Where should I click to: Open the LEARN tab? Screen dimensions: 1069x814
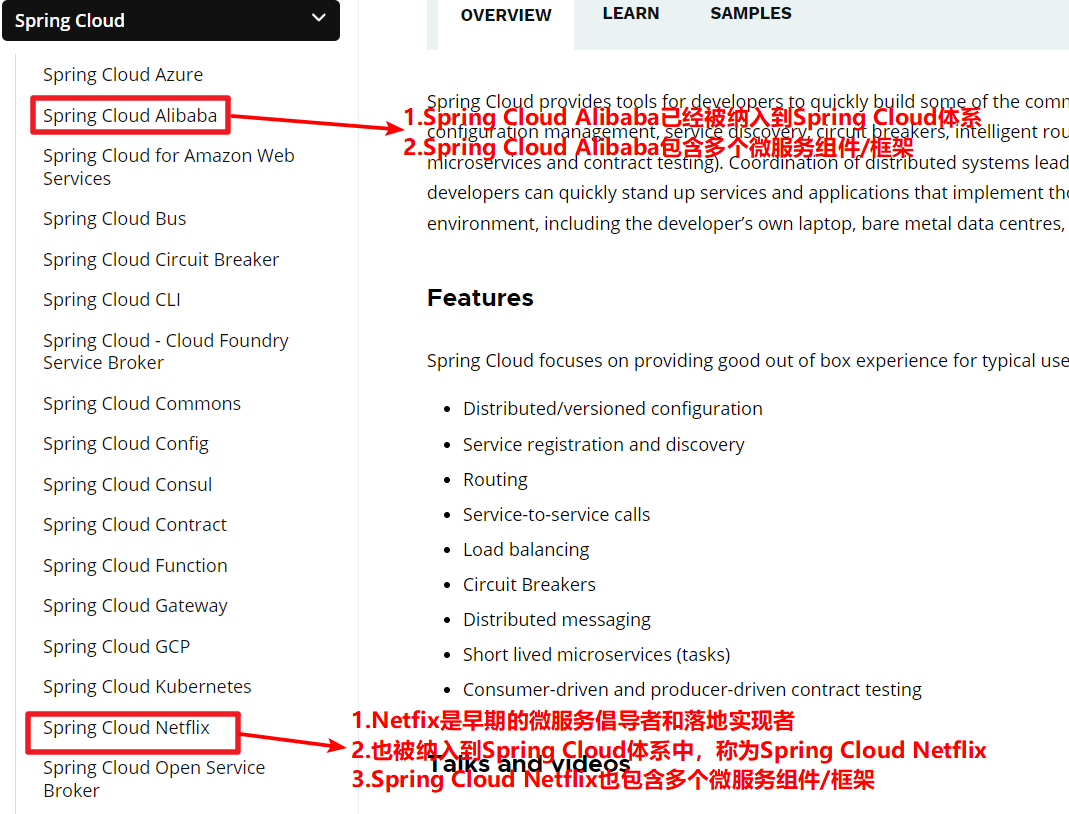(631, 14)
